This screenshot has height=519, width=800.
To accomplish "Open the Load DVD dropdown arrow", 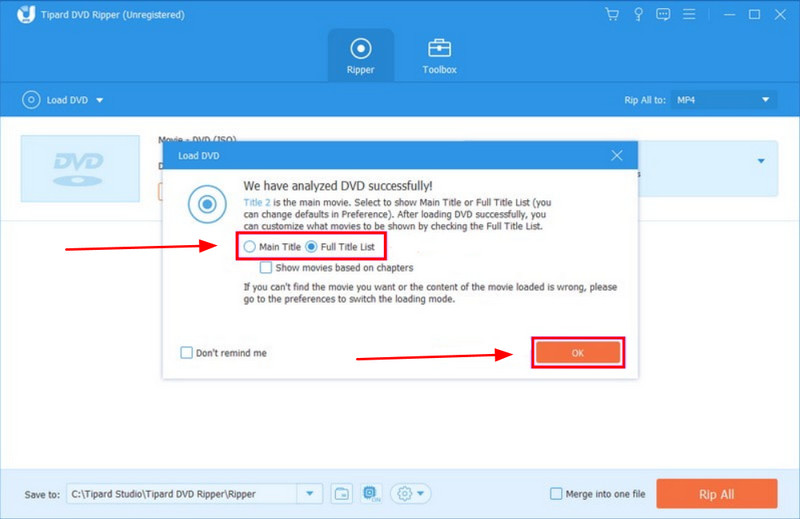I will [x=100, y=100].
